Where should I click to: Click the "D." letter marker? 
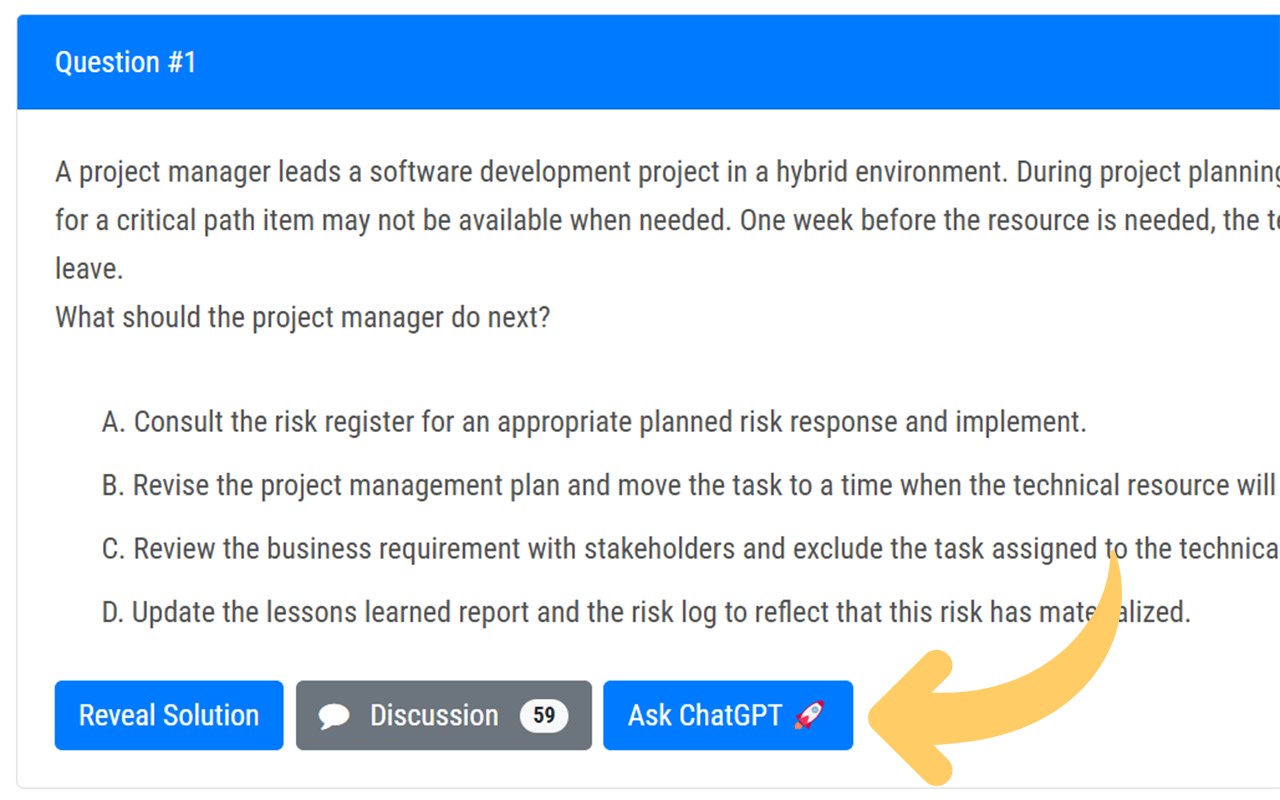[x=113, y=612]
